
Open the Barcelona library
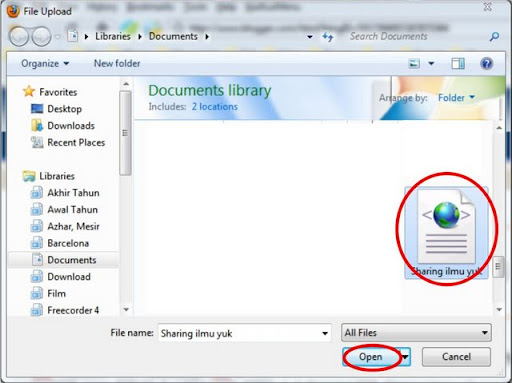[68, 243]
